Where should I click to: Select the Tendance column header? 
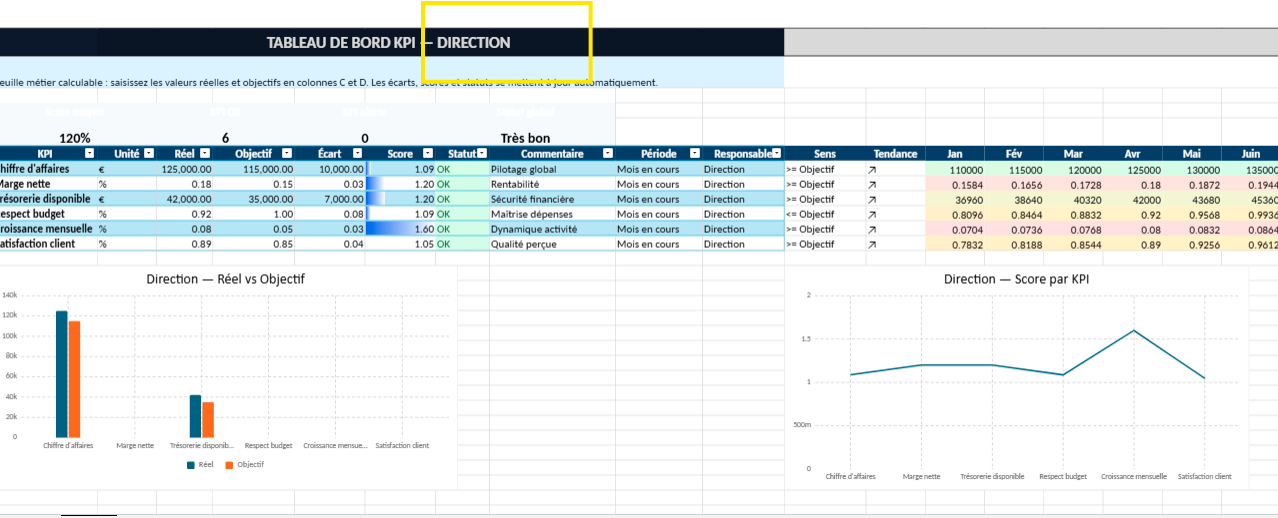coord(895,154)
